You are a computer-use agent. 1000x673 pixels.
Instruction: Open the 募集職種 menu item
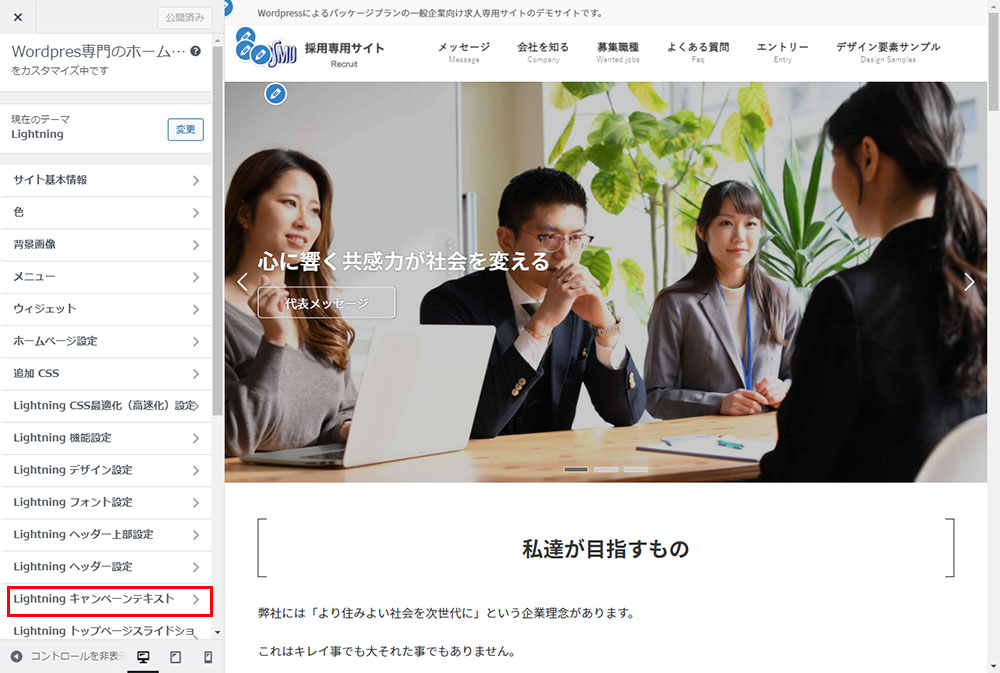click(617, 51)
